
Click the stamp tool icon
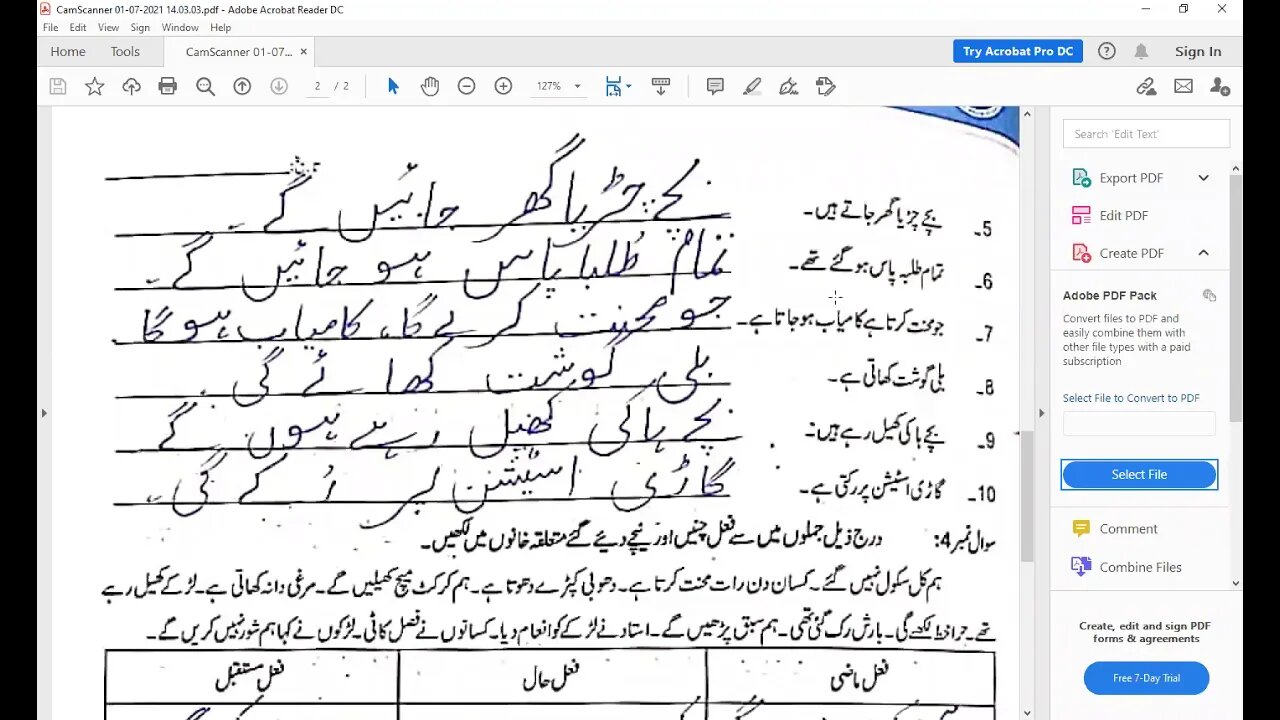click(825, 87)
